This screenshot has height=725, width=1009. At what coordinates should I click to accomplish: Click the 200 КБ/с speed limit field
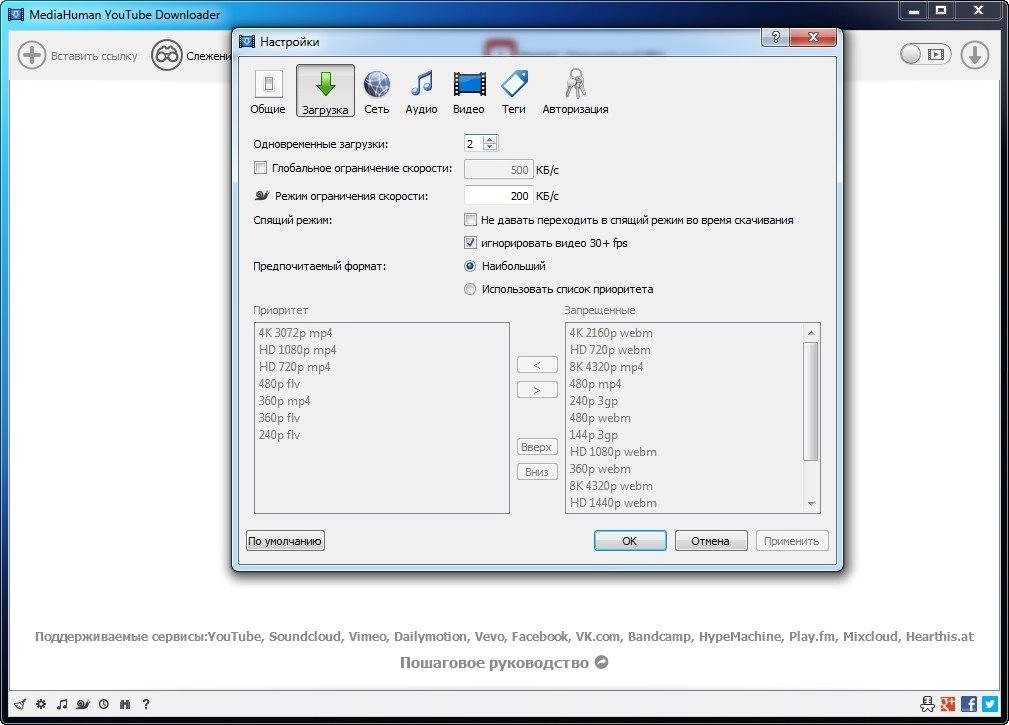tap(499, 196)
